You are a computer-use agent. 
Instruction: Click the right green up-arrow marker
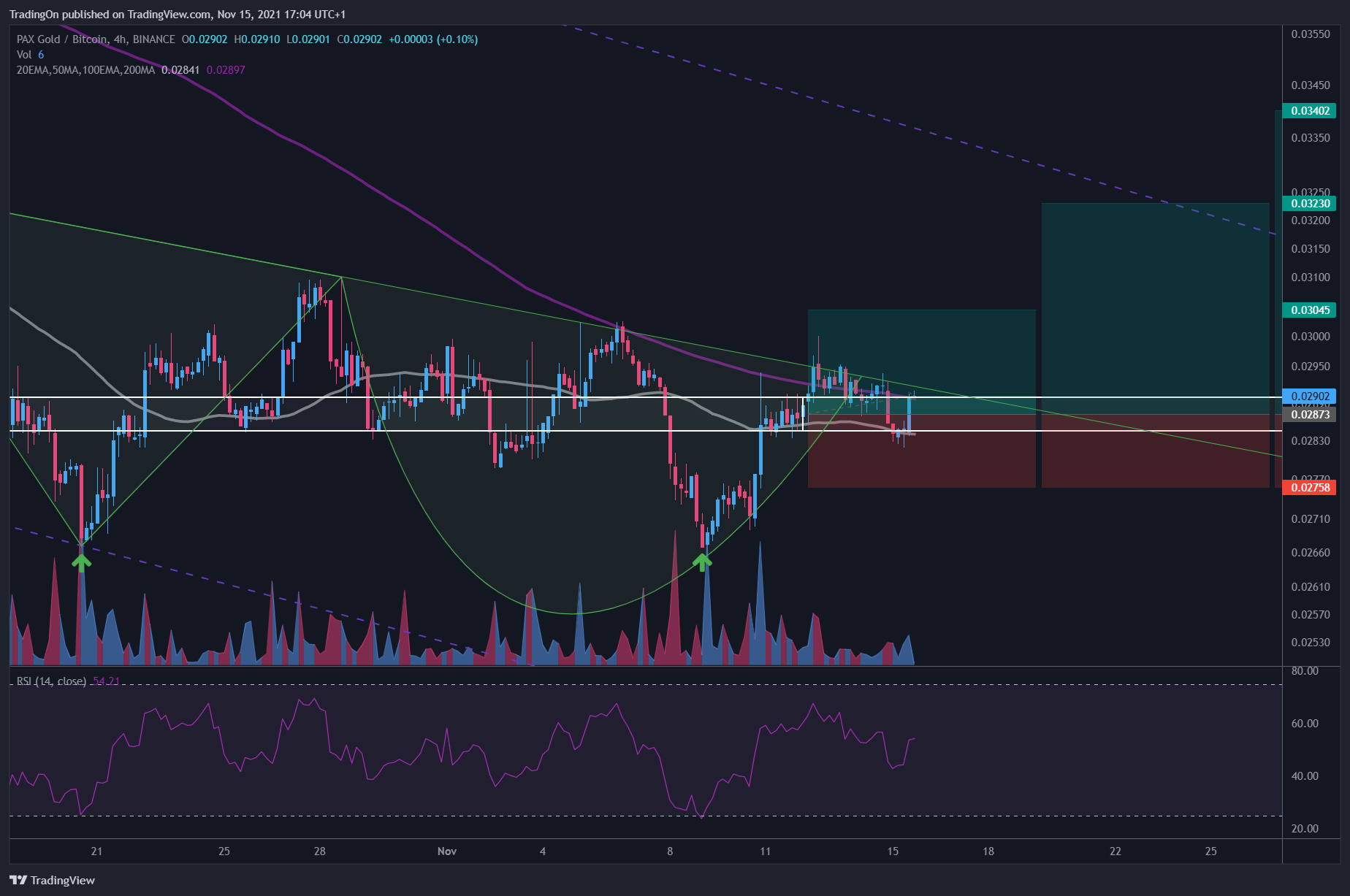click(x=701, y=562)
